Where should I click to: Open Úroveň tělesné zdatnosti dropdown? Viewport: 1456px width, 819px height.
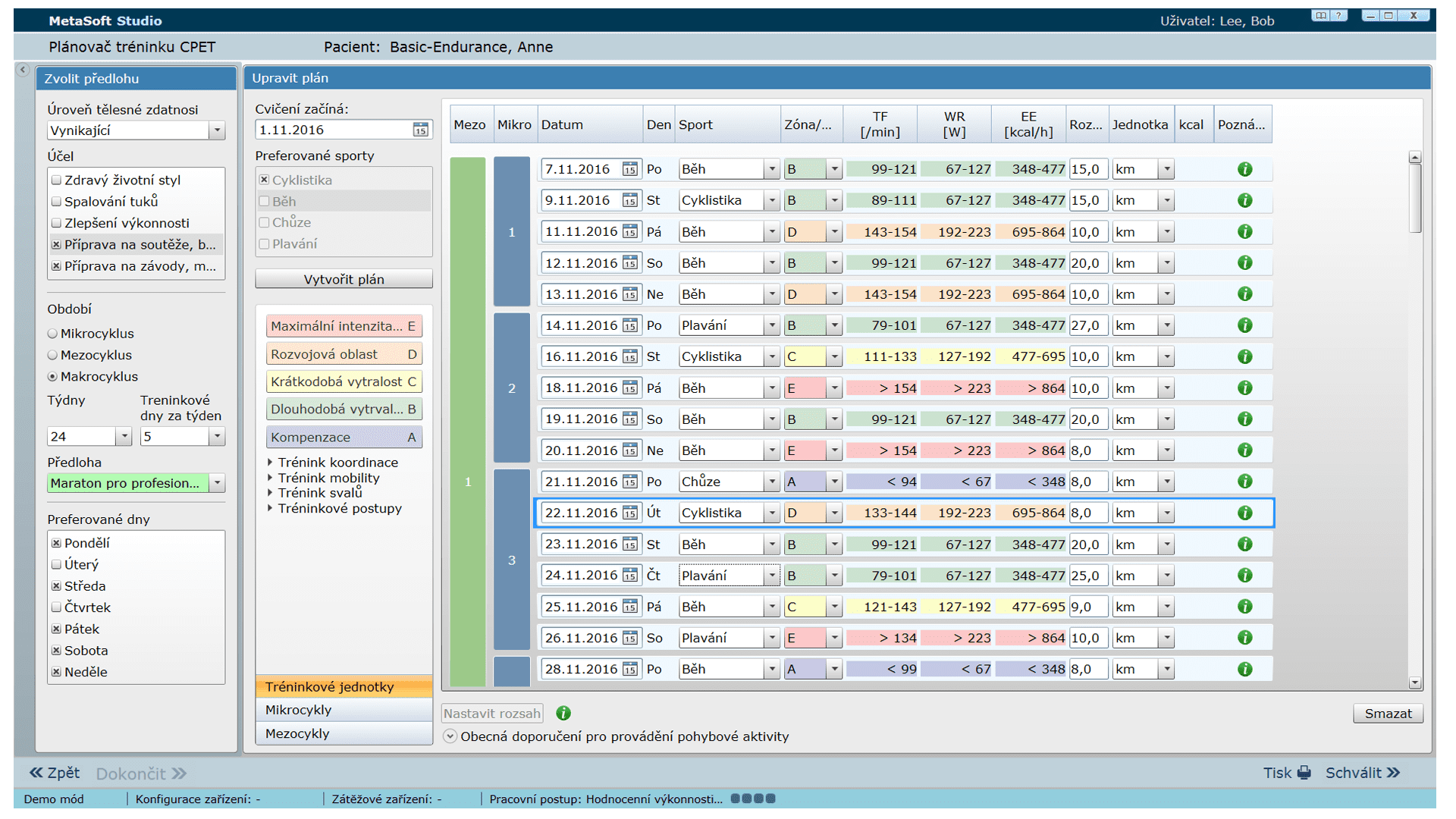tap(217, 130)
